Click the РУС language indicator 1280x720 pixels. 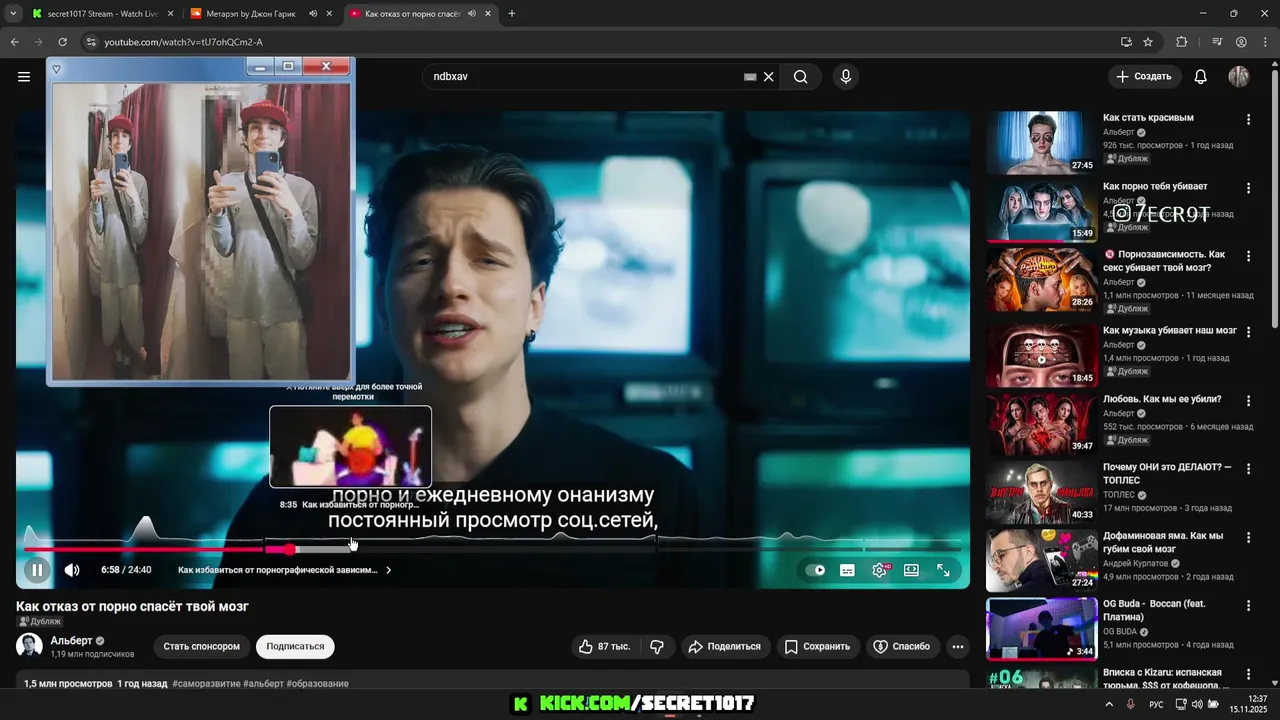[1156, 704]
